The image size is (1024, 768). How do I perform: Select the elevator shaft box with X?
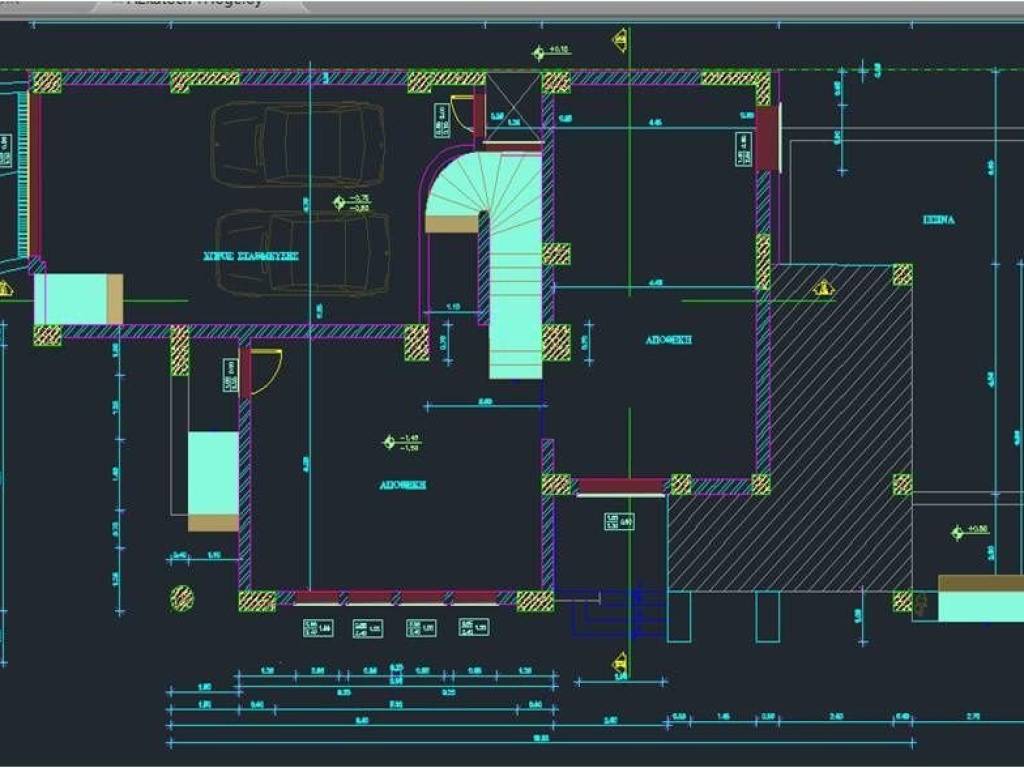(x=513, y=105)
